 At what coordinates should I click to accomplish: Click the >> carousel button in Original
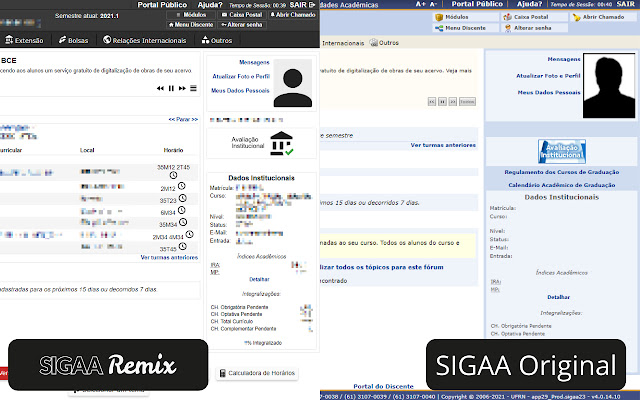pyautogui.click(x=453, y=102)
